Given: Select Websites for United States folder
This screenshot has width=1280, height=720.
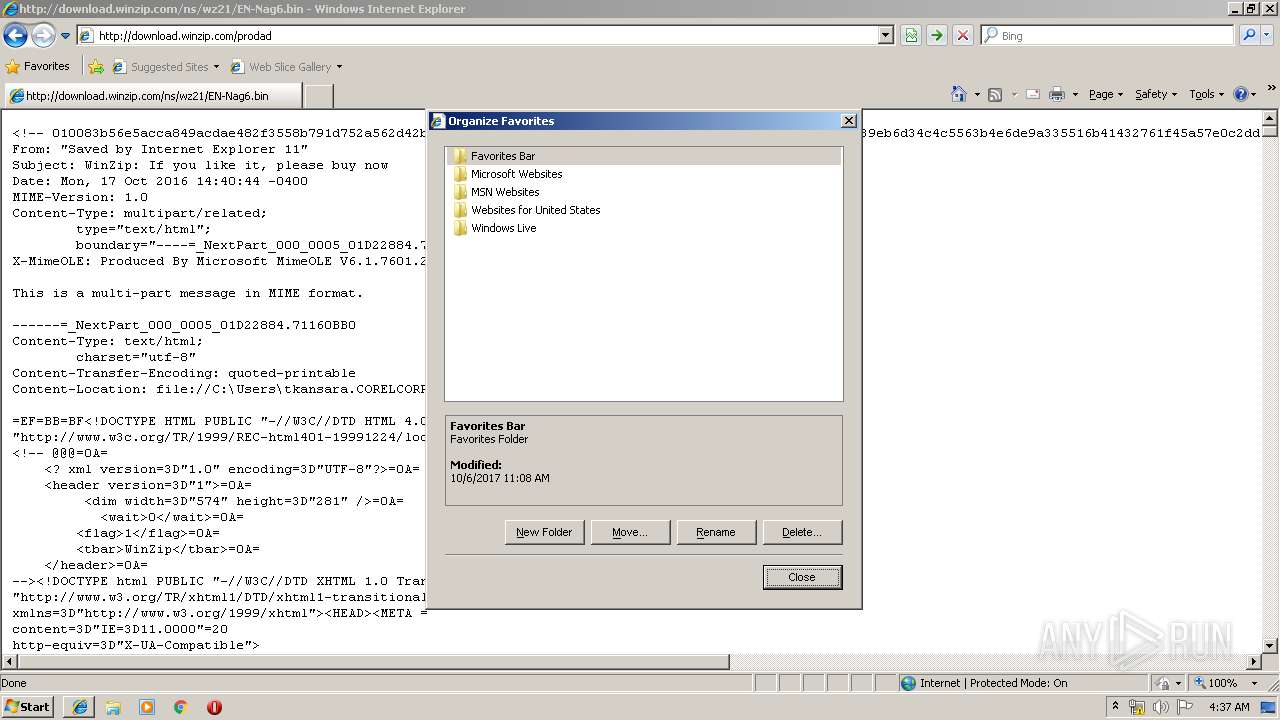Looking at the screenshot, I should [x=526, y=210].
